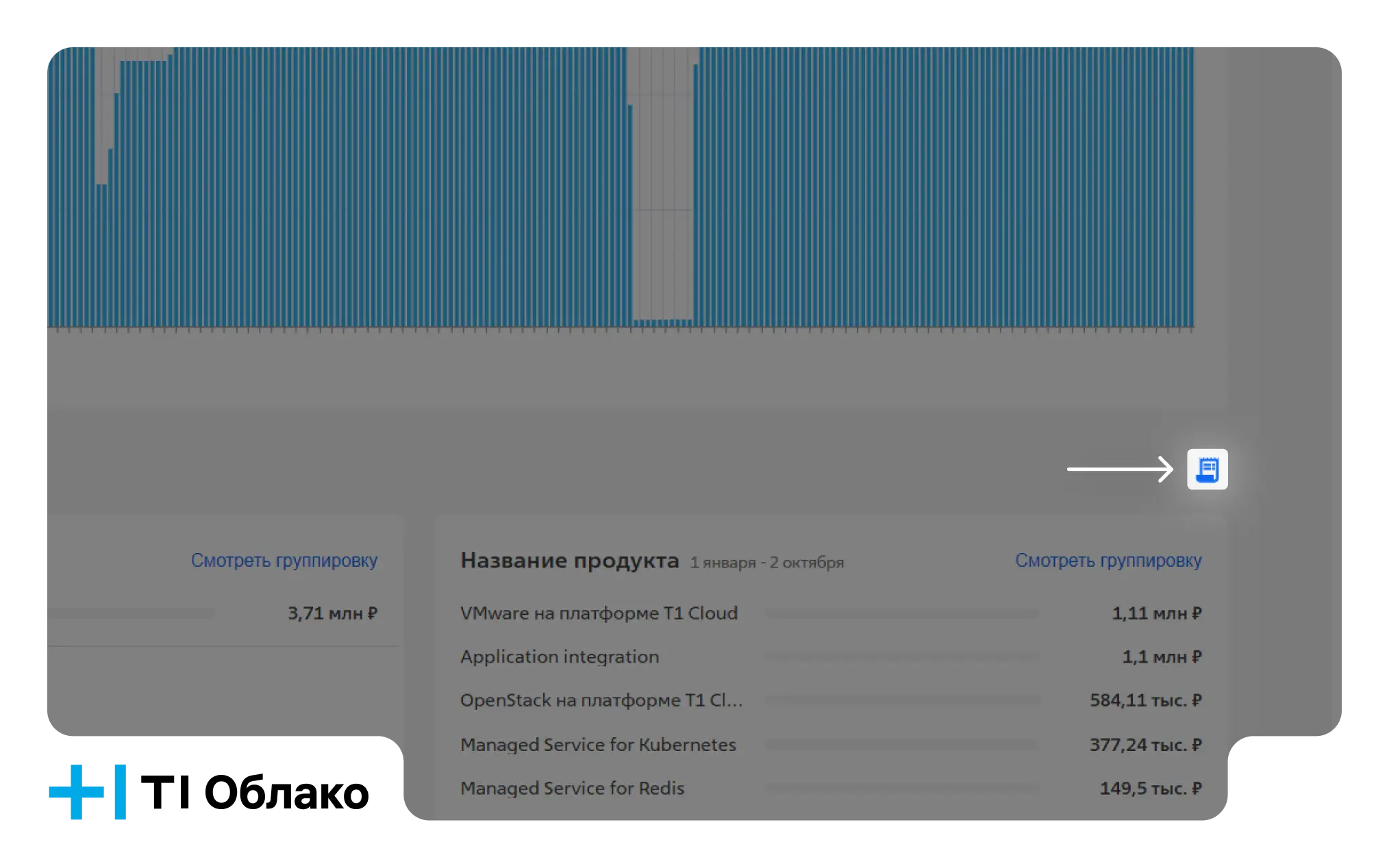Click the highlighted blue report document icon

(1207, 469)
